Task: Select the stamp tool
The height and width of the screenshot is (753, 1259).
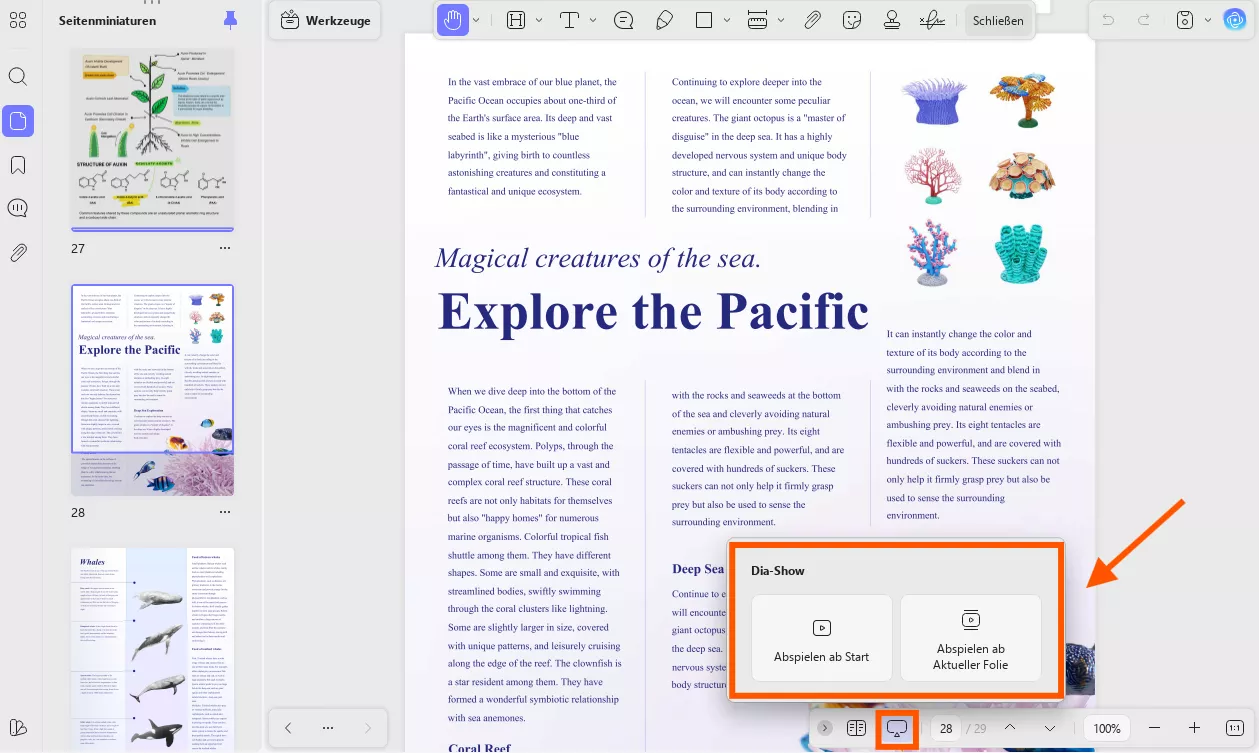Action: point(892,20)
